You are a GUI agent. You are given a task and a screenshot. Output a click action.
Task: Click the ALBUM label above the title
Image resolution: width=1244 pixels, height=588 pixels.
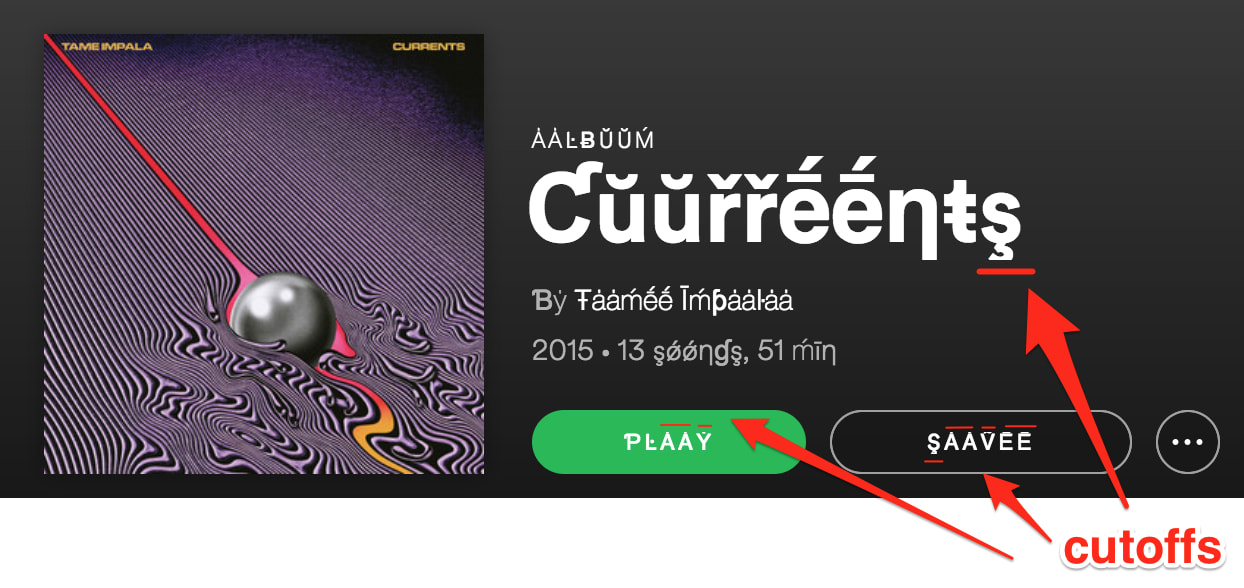(593, 140)
